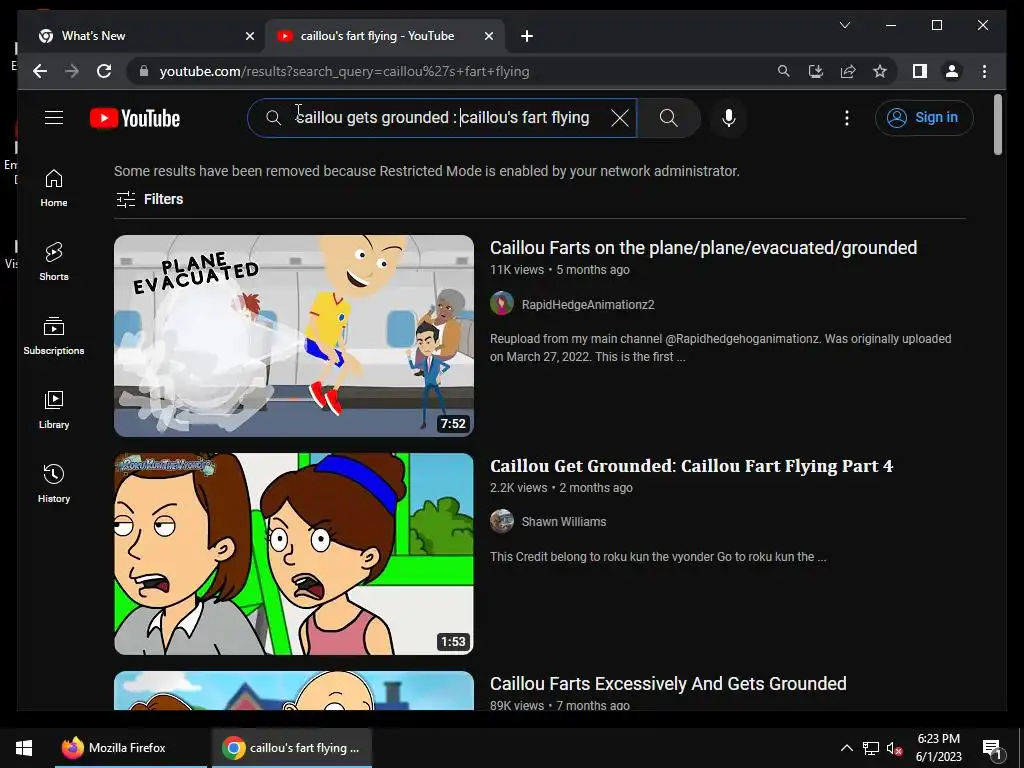Click inside the YouTube search field
Image resolution: width=1024 pixels, height=768 pixels.
point(443,118)
